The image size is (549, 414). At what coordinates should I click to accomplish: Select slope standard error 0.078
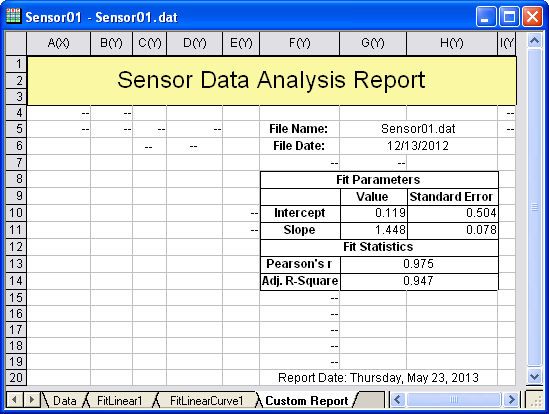click(452, 230)
